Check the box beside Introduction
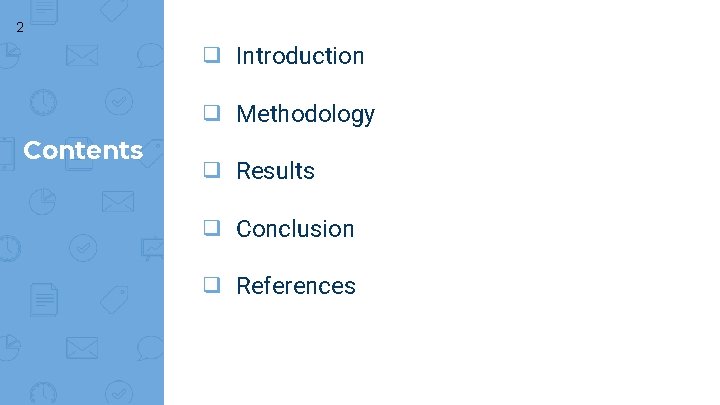Image resolution: width=720 pixels, height=405 pixels. click(213, 56)
